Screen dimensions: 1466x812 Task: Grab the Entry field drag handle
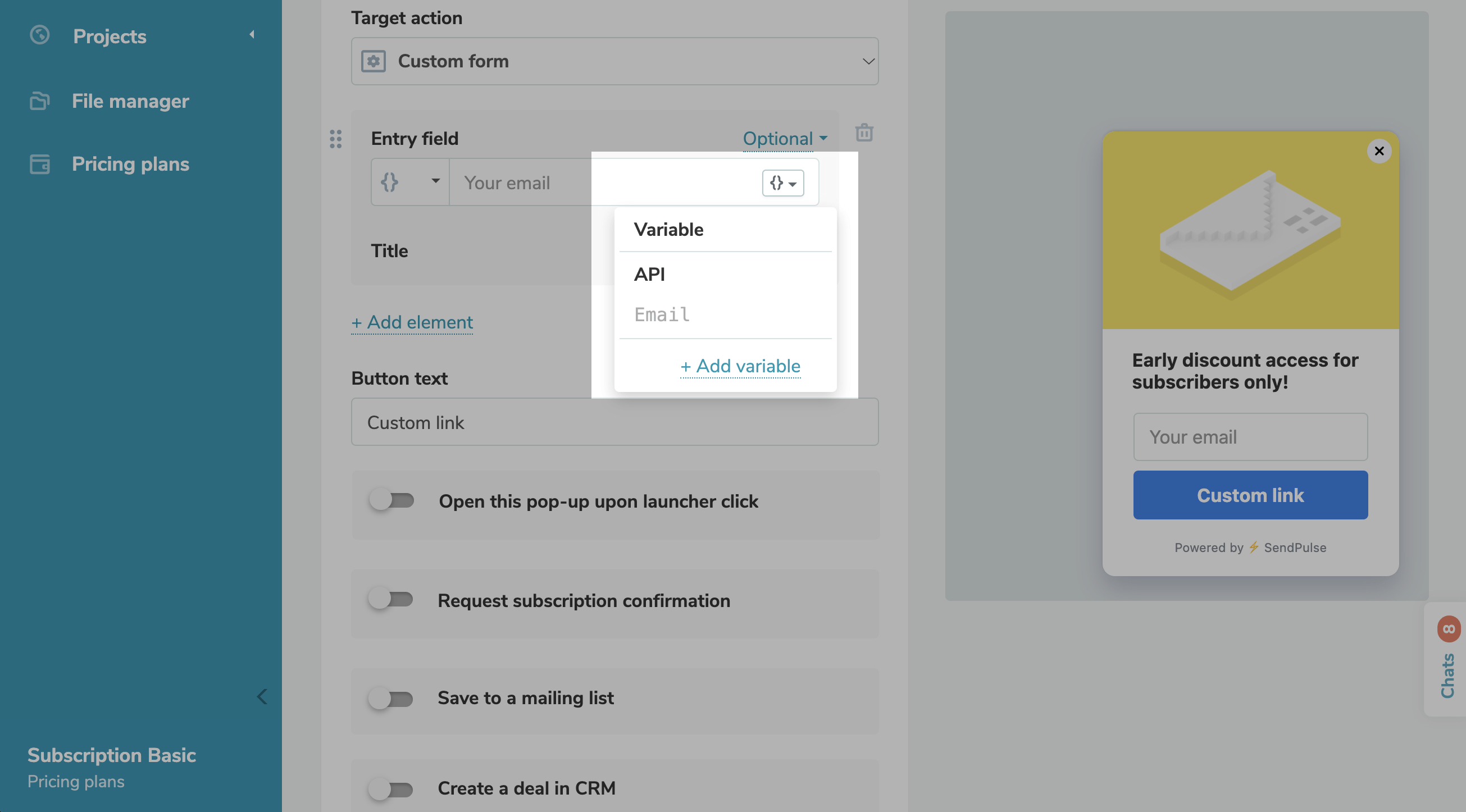point(335,139)
